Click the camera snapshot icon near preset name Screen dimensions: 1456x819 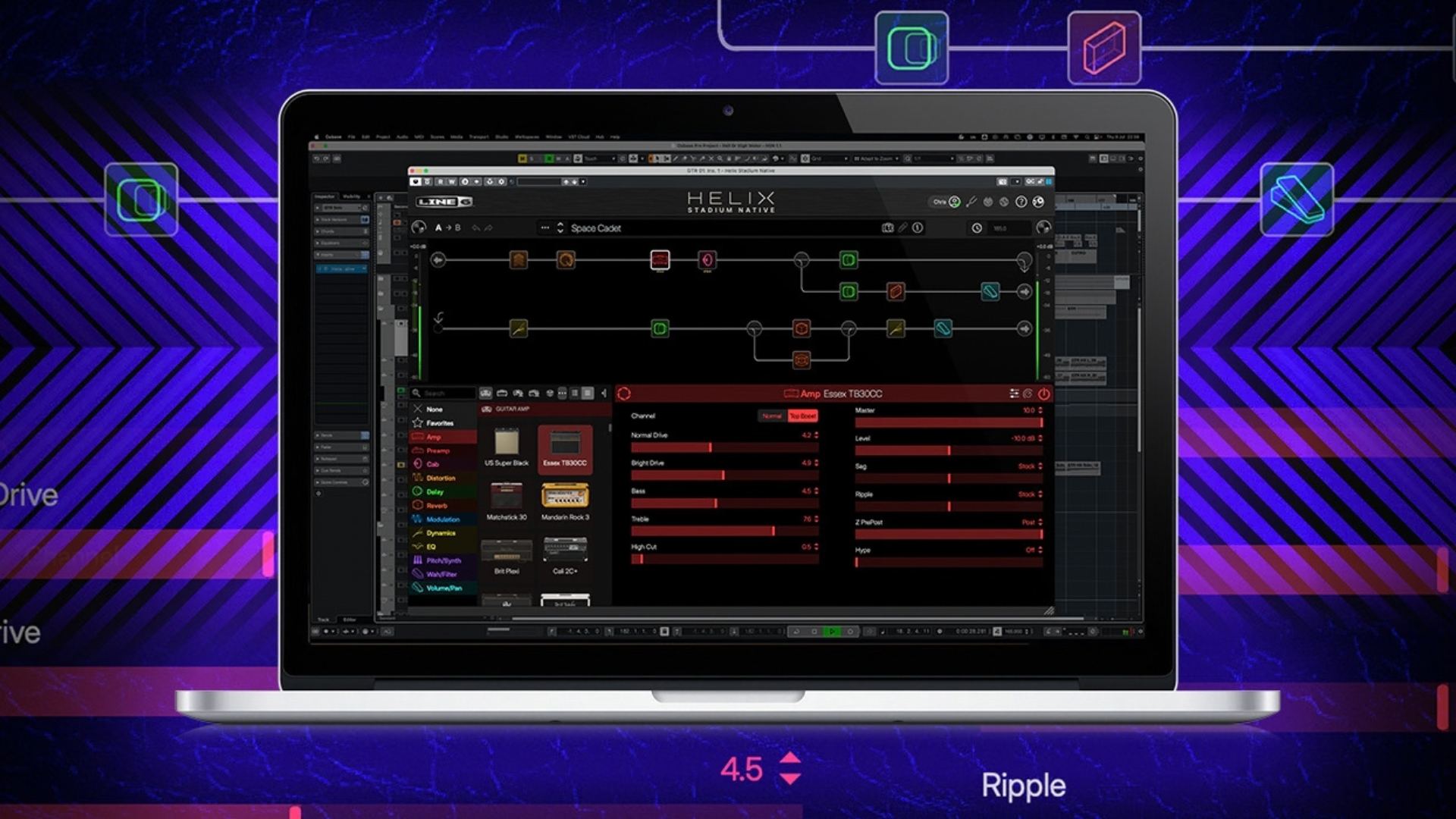[x=887, y=227]
